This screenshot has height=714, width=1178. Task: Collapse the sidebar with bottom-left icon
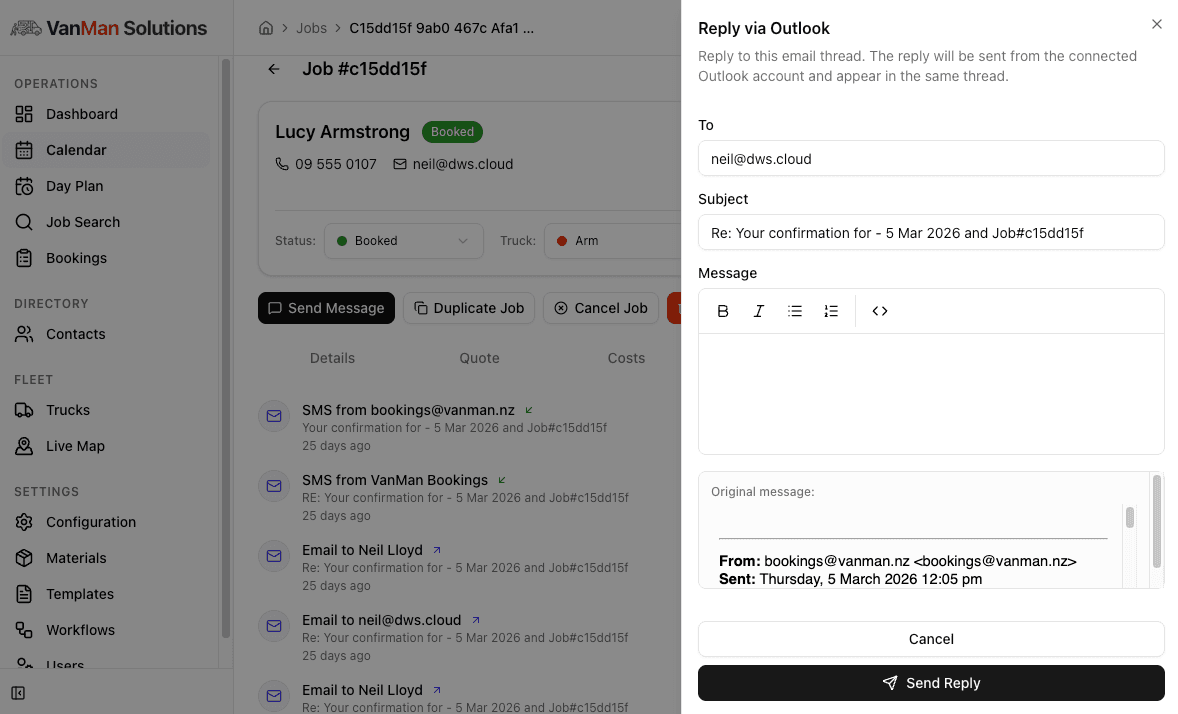click(x=18, y=693)
